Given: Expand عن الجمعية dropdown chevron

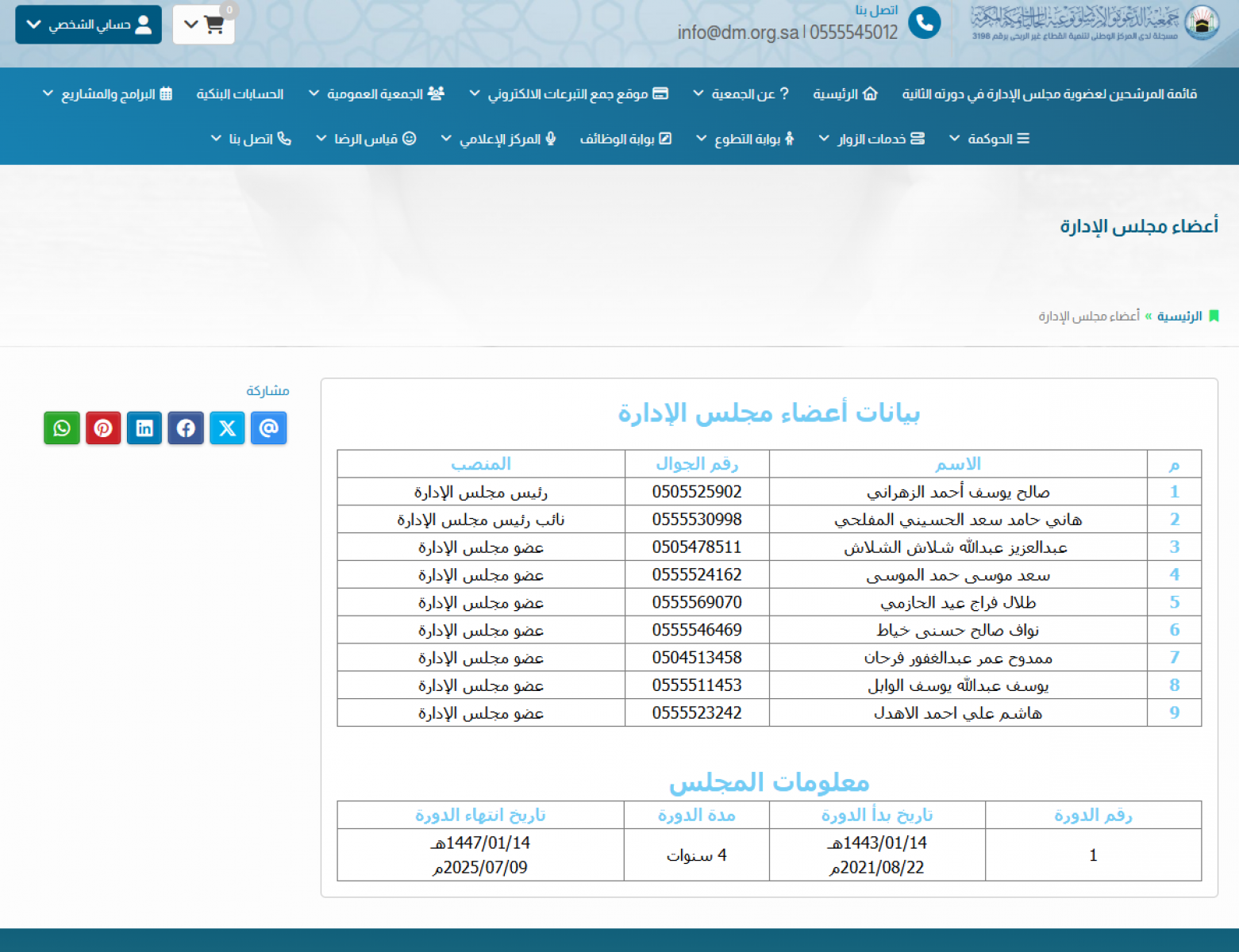Looking at the screenshot, I should click(x=698, y=94).
